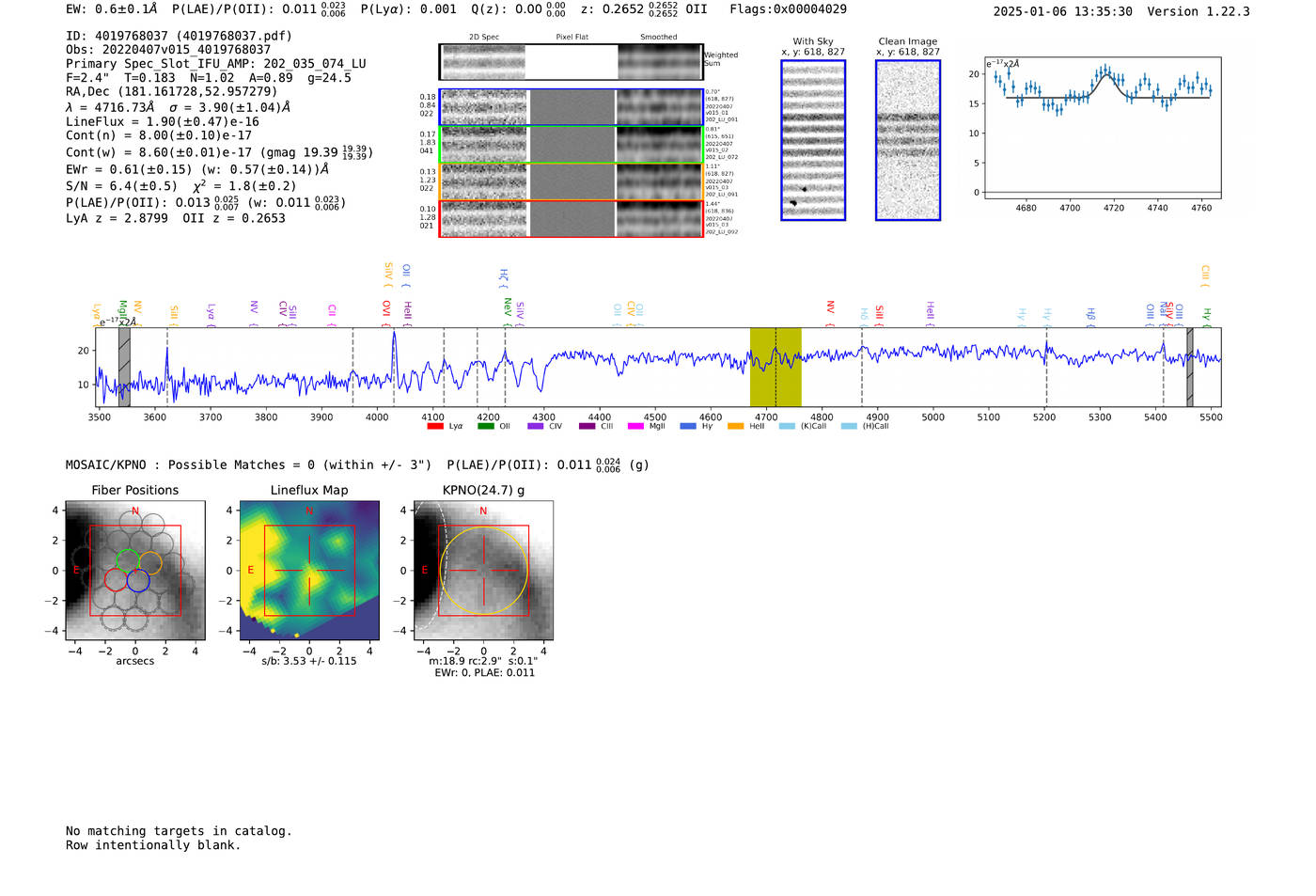This screenshot has height=896, width=1316.
Task: Click the Row intentionally blank text
Action: (153, 845)
